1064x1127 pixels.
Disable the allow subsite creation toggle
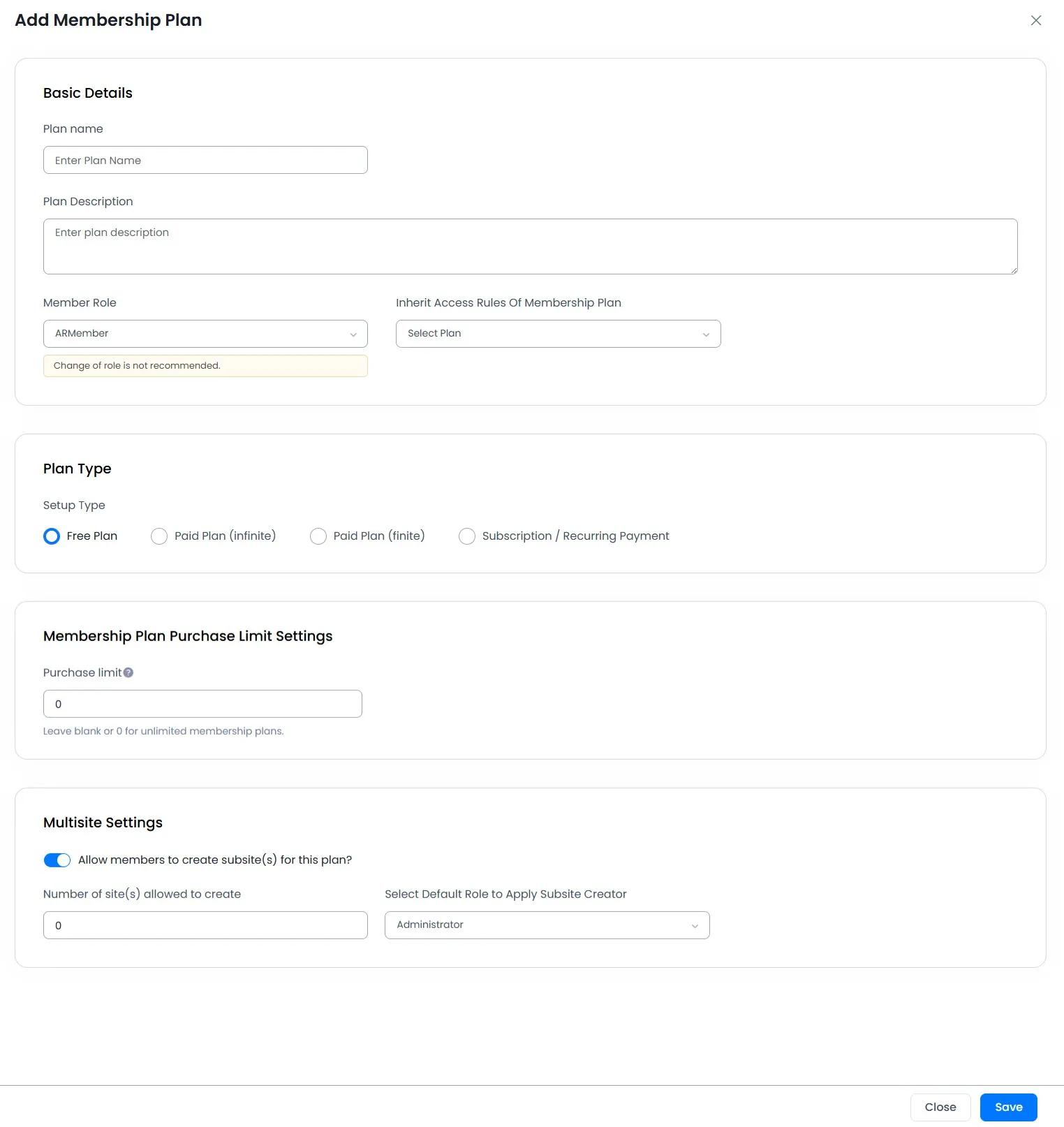57,860
